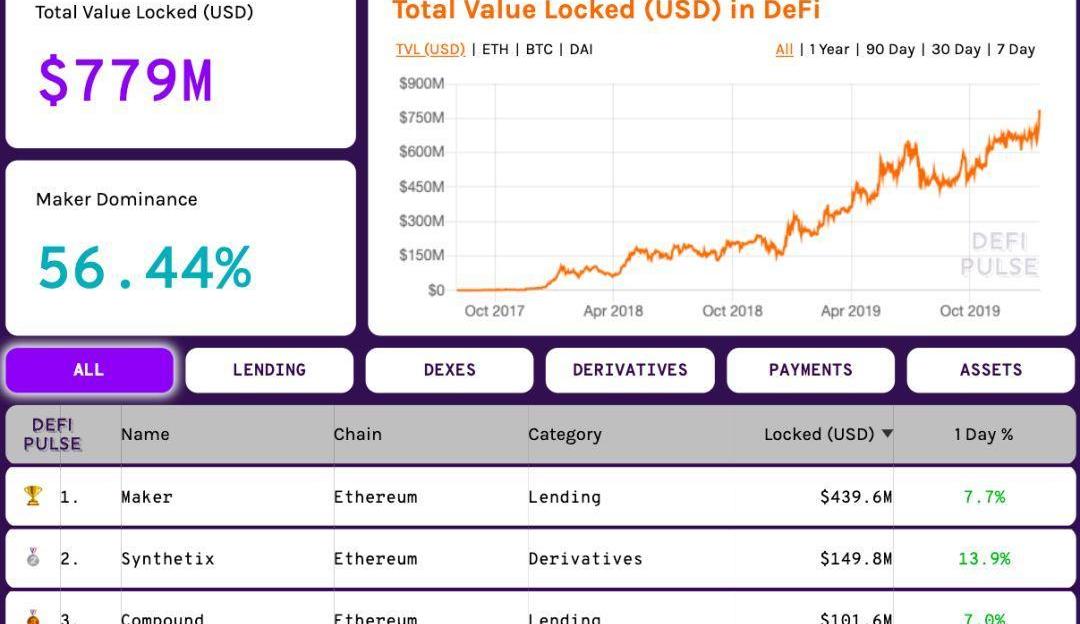This screenshot has width=1080, height=624.
Task: Select the ALL category tab
Action: [x=89, y=370]
